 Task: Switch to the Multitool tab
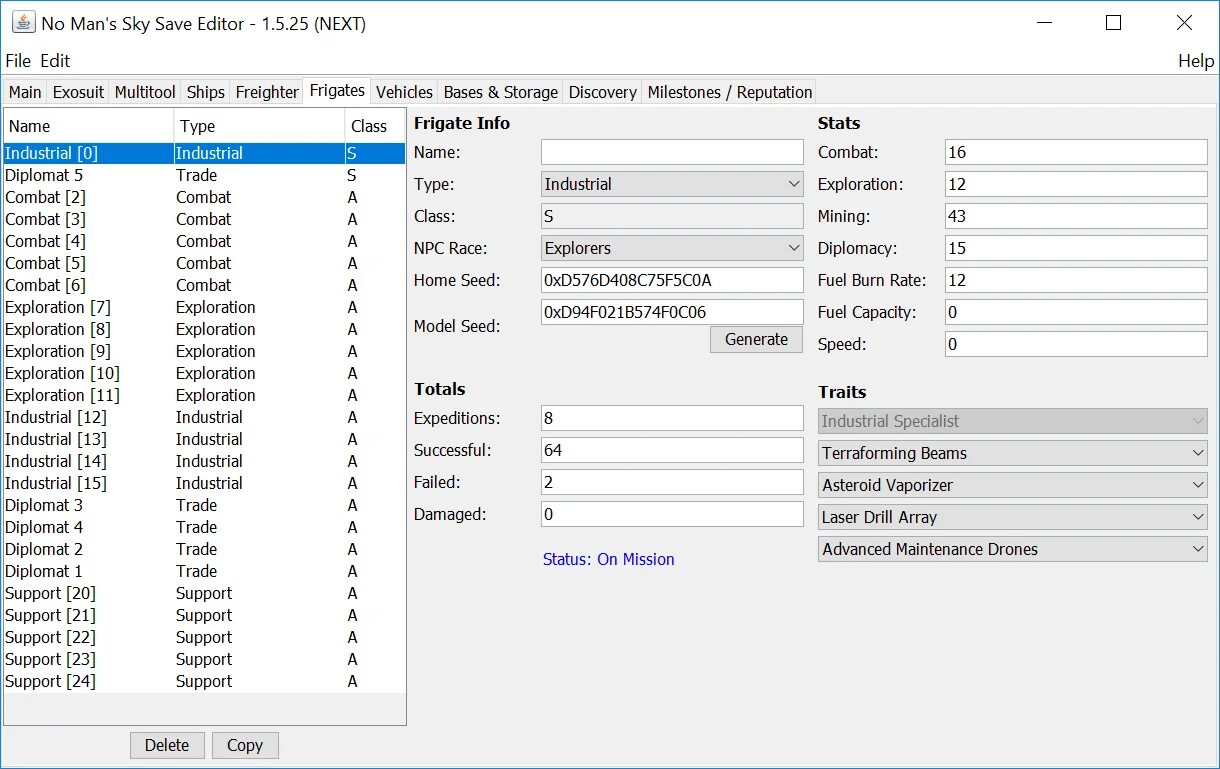[145, 92]
